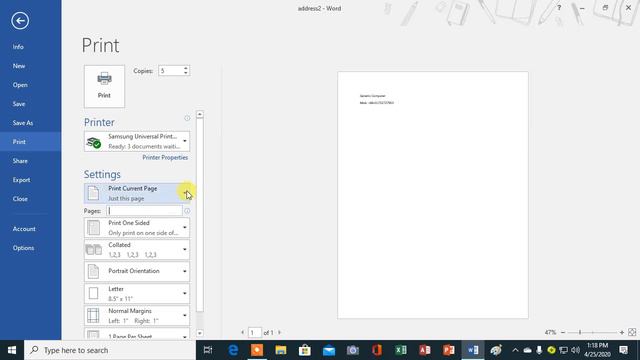Image resolution: width=640 pixels, height=360 pixels.
Task: Zoom out the print preview
Action: (x=563, y=333)
